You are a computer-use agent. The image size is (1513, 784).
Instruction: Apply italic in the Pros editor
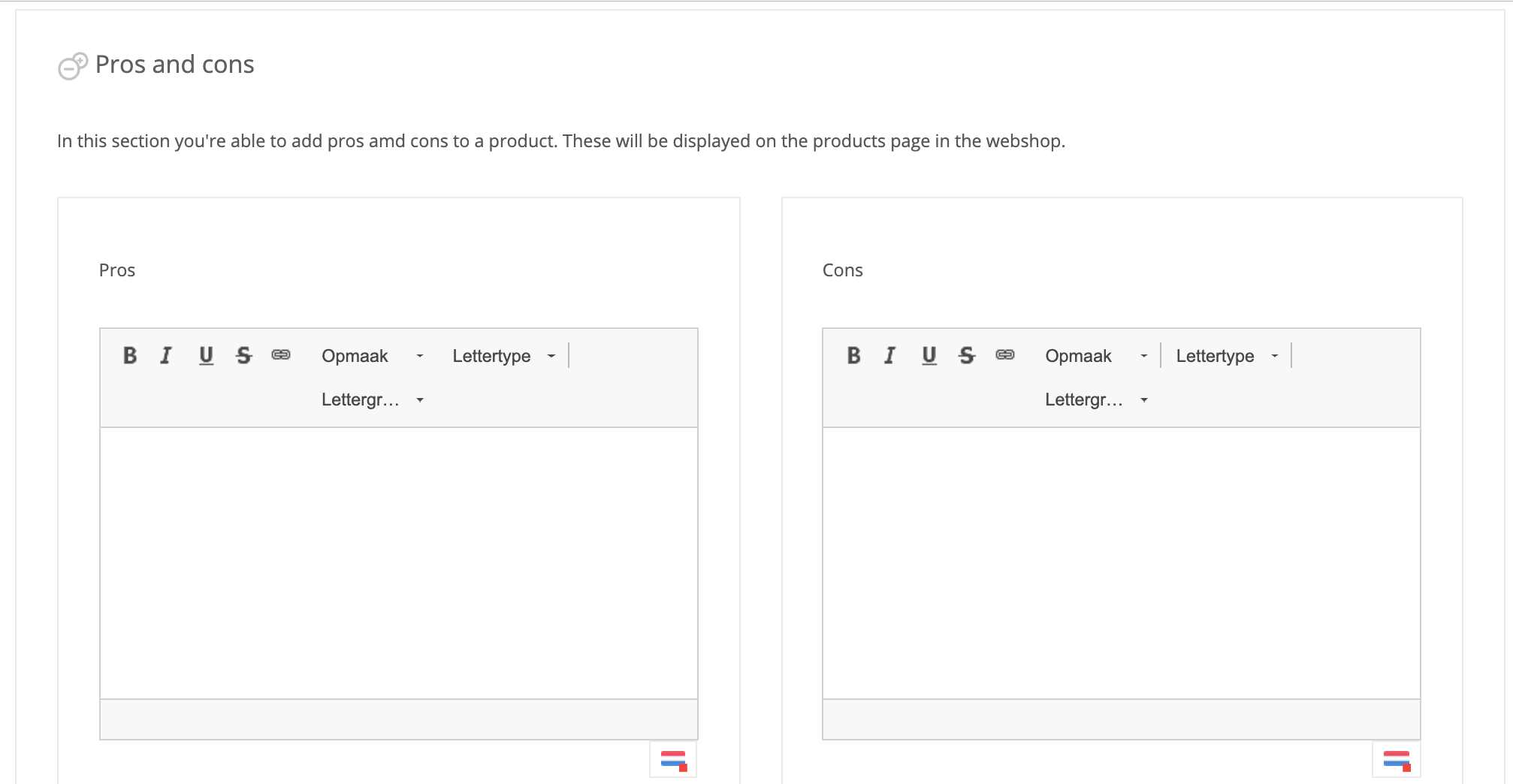point(166,355)
